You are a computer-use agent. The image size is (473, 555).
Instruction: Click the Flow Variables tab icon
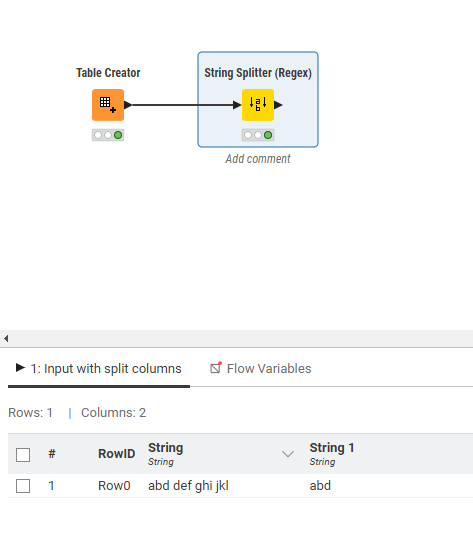pos(216,368)
